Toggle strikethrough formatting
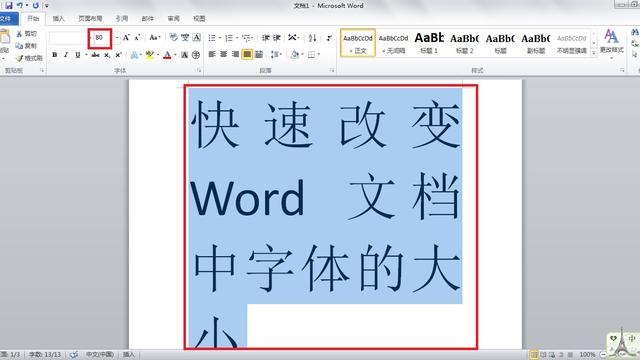 point(96,55)
